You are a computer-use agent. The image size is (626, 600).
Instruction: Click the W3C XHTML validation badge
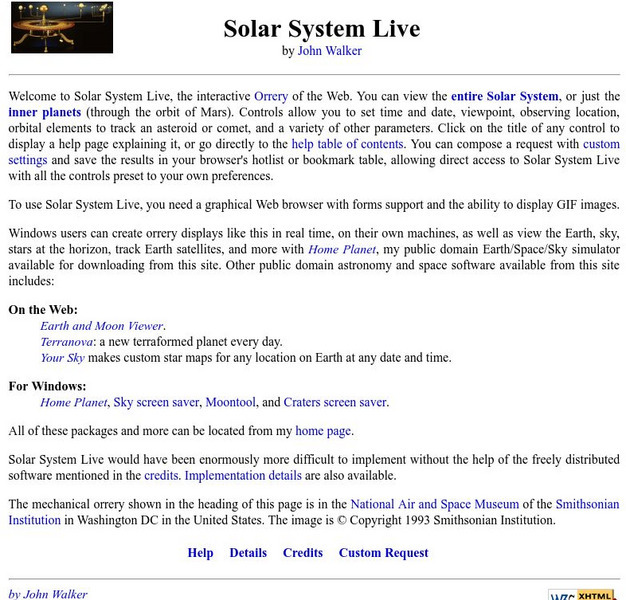pyautogui.click(x=582, y=595)
